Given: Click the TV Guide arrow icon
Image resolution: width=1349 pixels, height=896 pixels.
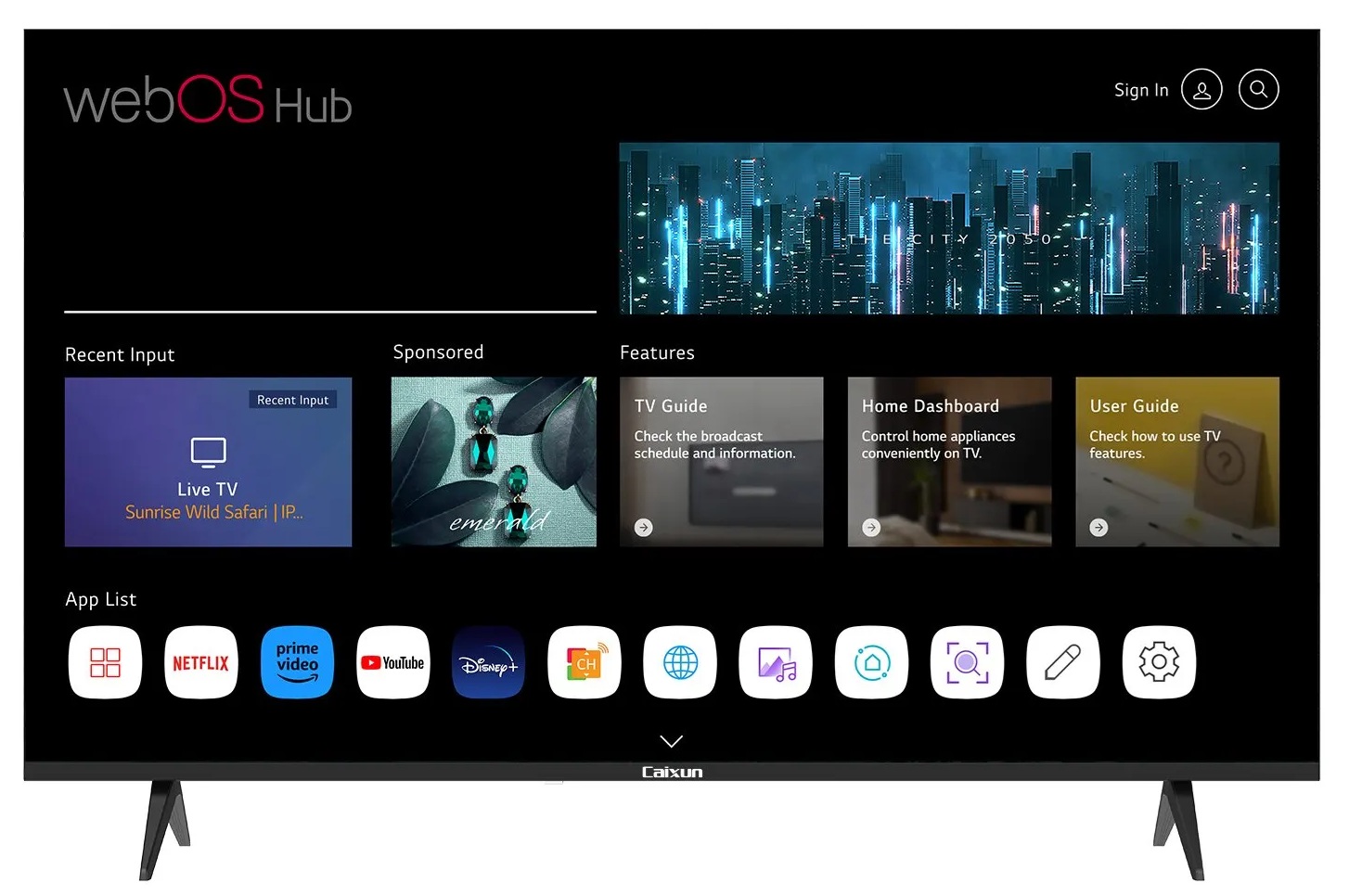Looking at the screenshot, I should pos(643,527).
